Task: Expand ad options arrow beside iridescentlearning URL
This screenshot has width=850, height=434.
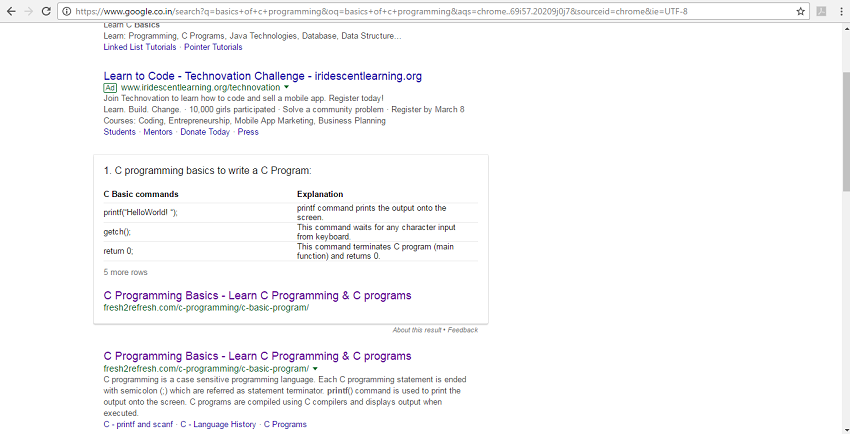Action: pos(287,87)
